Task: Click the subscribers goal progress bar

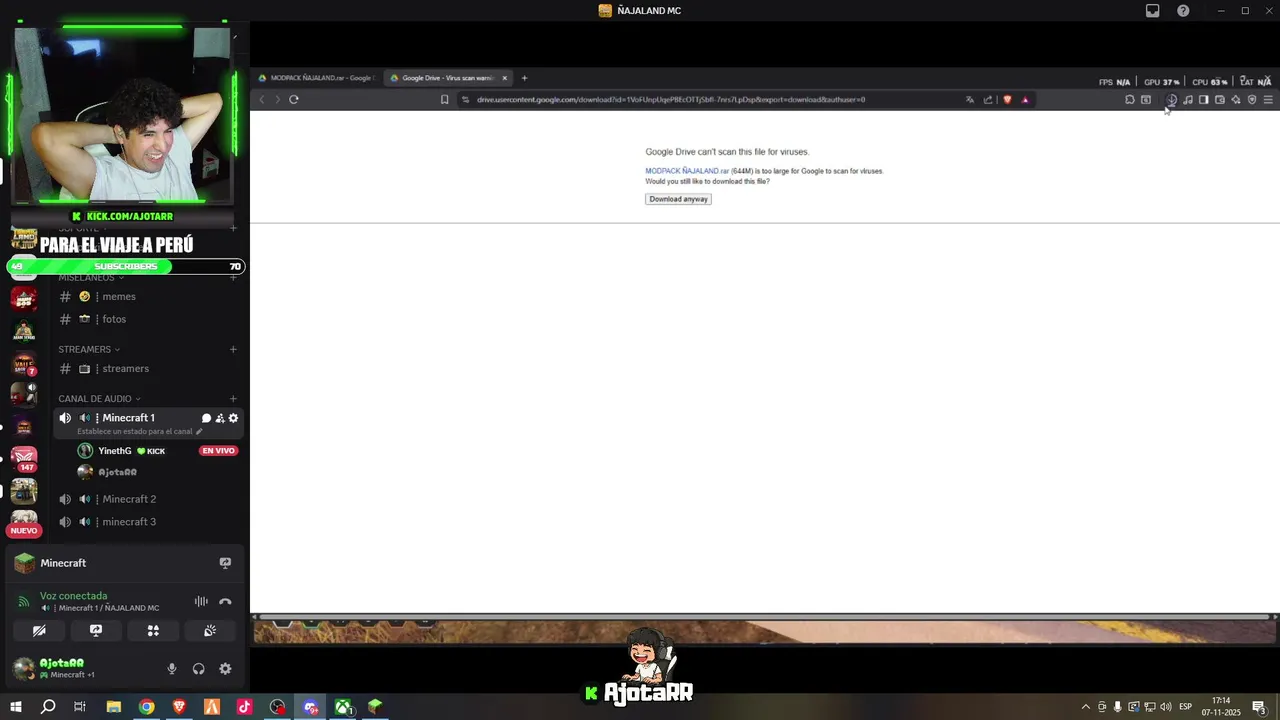Action: coord(126,266)
